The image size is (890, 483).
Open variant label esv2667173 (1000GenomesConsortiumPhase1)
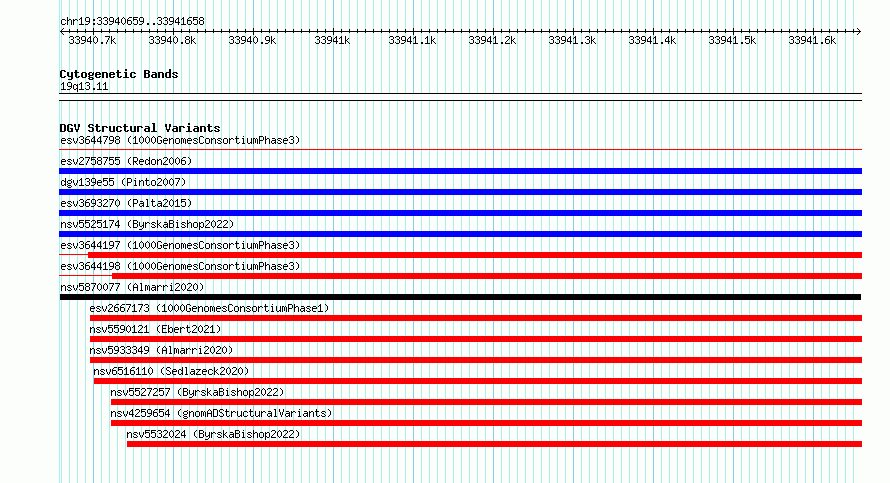point(209,308)
